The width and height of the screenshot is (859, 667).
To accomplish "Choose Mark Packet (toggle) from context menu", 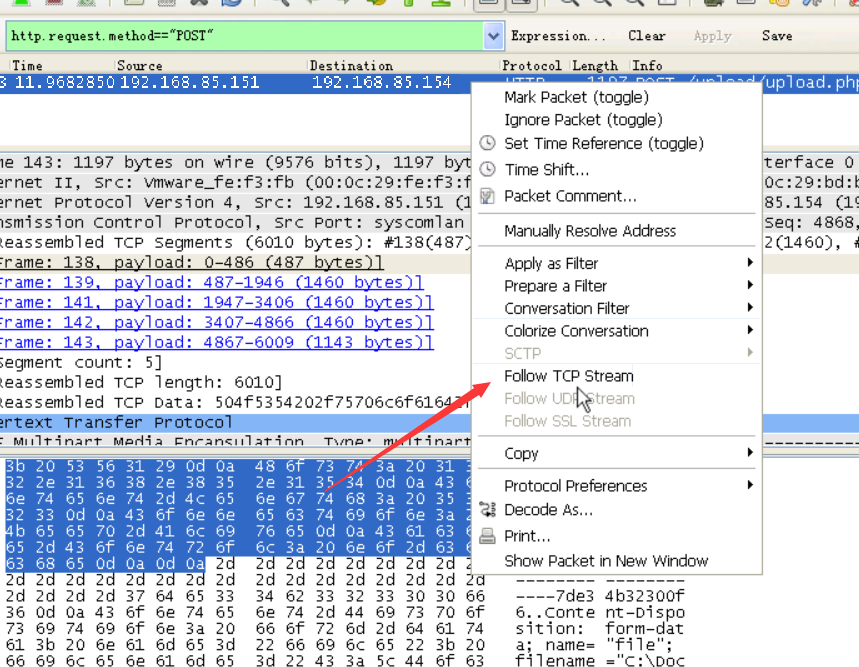I will pyautogui.click(x=576, y=97).
